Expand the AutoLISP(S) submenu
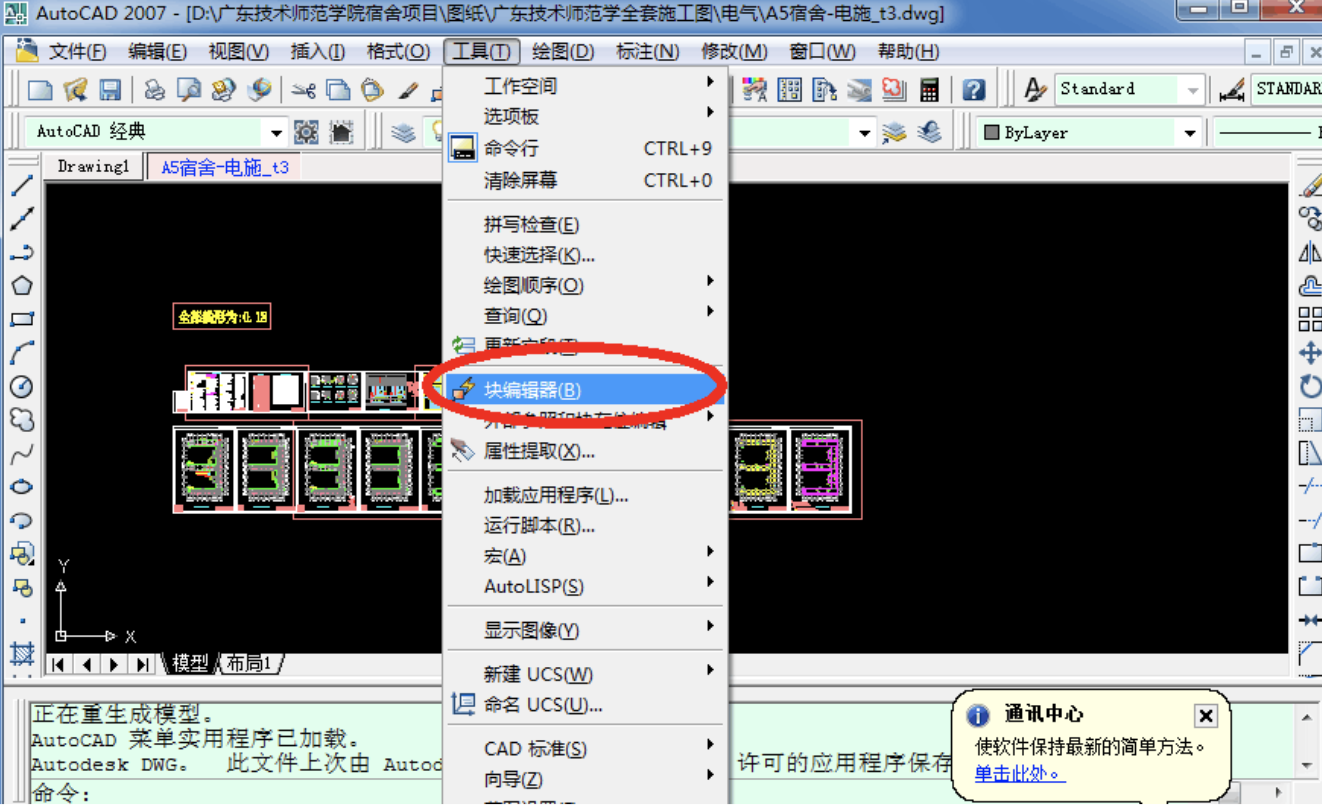 (x=585, y=586)
